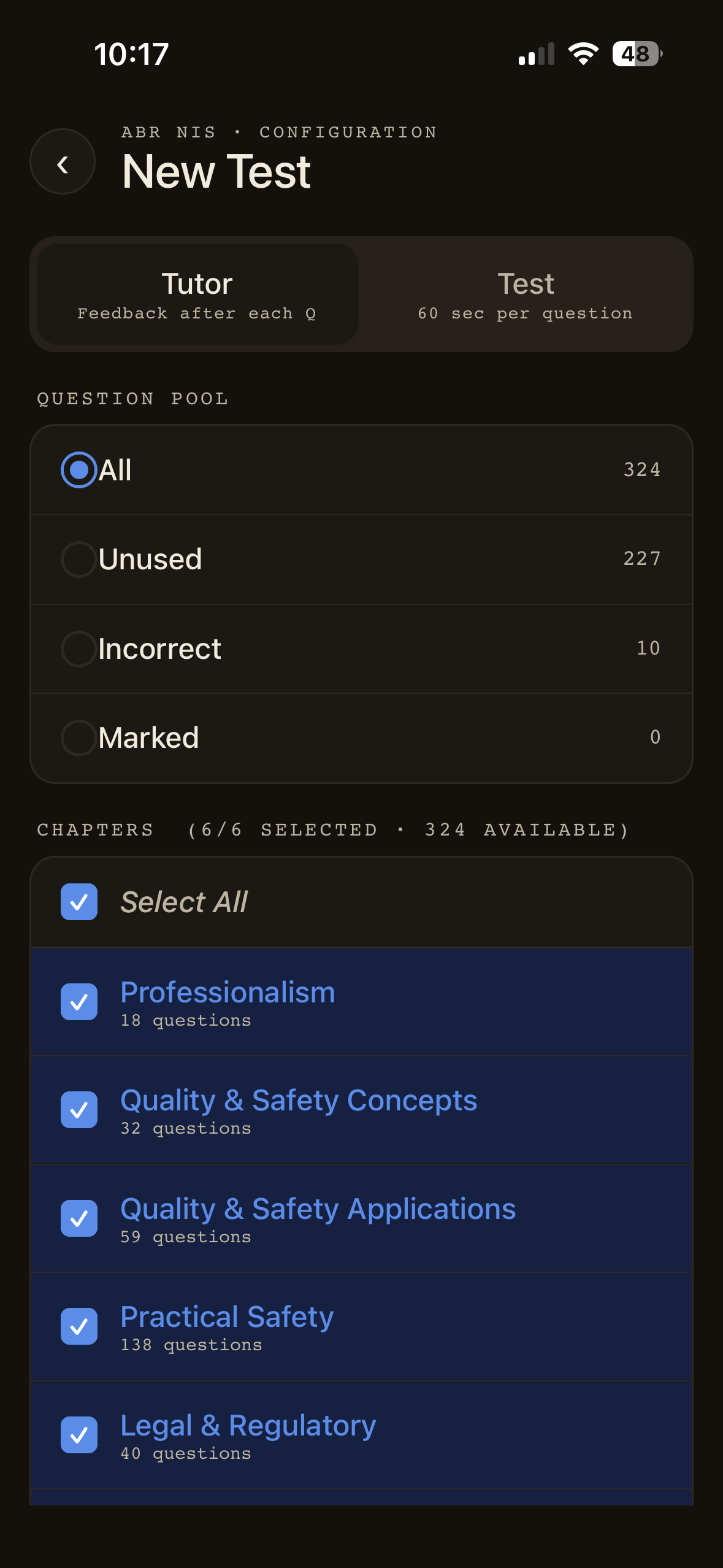The height and width of the screenshot is (1568, 723).
Task: Select the All question pool radio
Action: (x=79, y=470)
